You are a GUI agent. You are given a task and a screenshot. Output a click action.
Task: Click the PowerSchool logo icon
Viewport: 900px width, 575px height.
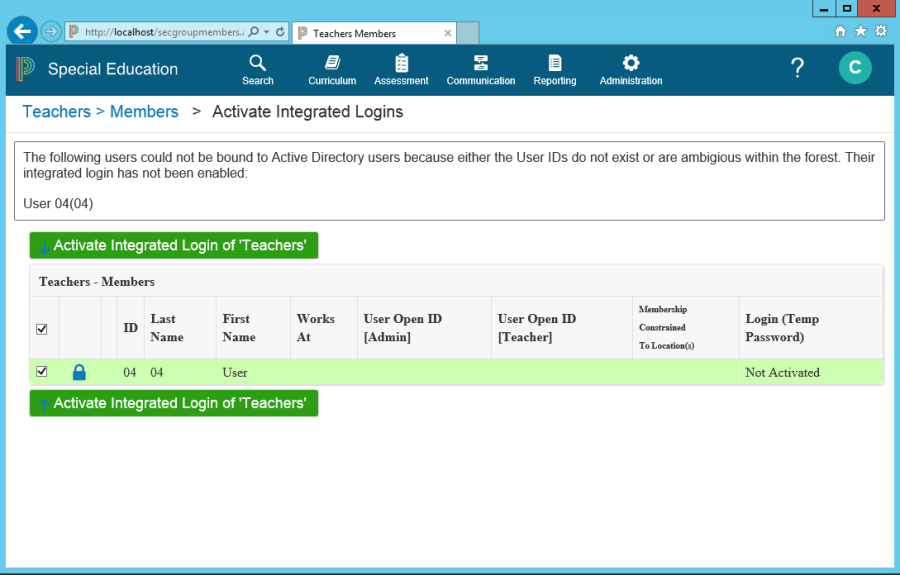(x=25, y=69)
